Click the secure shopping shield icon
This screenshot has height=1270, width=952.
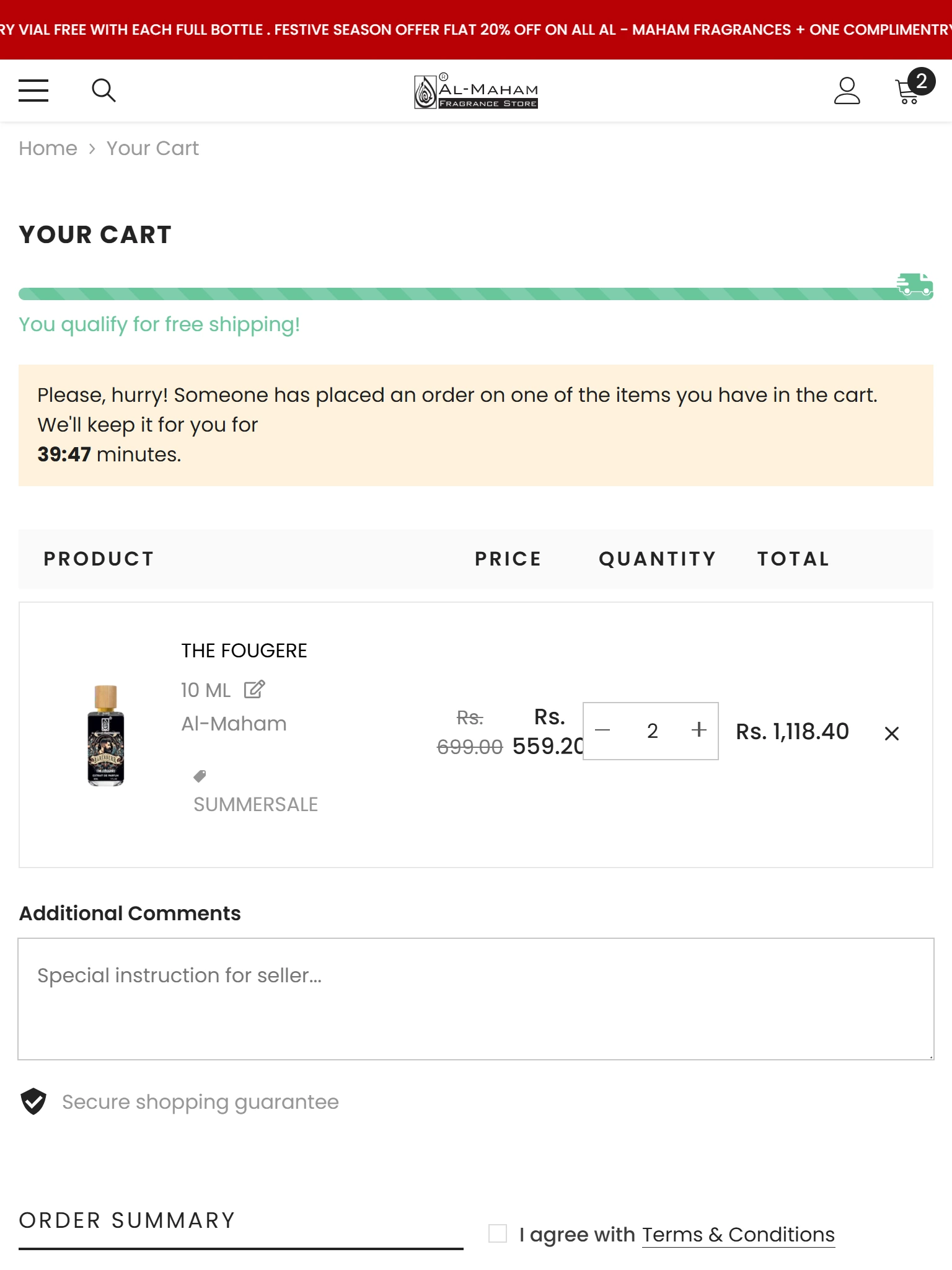click(x=33, y=1101)
